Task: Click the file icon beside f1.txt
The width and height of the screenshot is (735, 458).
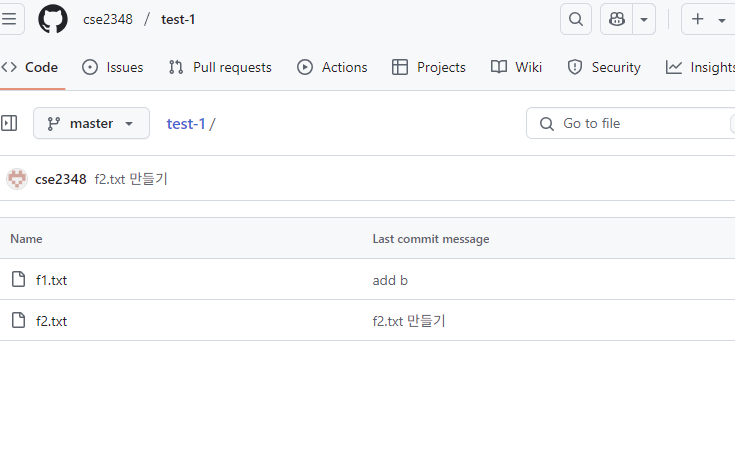Action: (18, 279)
